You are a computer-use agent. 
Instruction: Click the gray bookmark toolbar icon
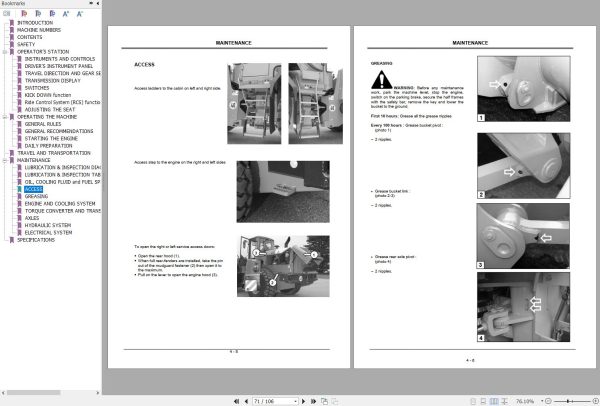pyautogui.click(x=38, y=14)
